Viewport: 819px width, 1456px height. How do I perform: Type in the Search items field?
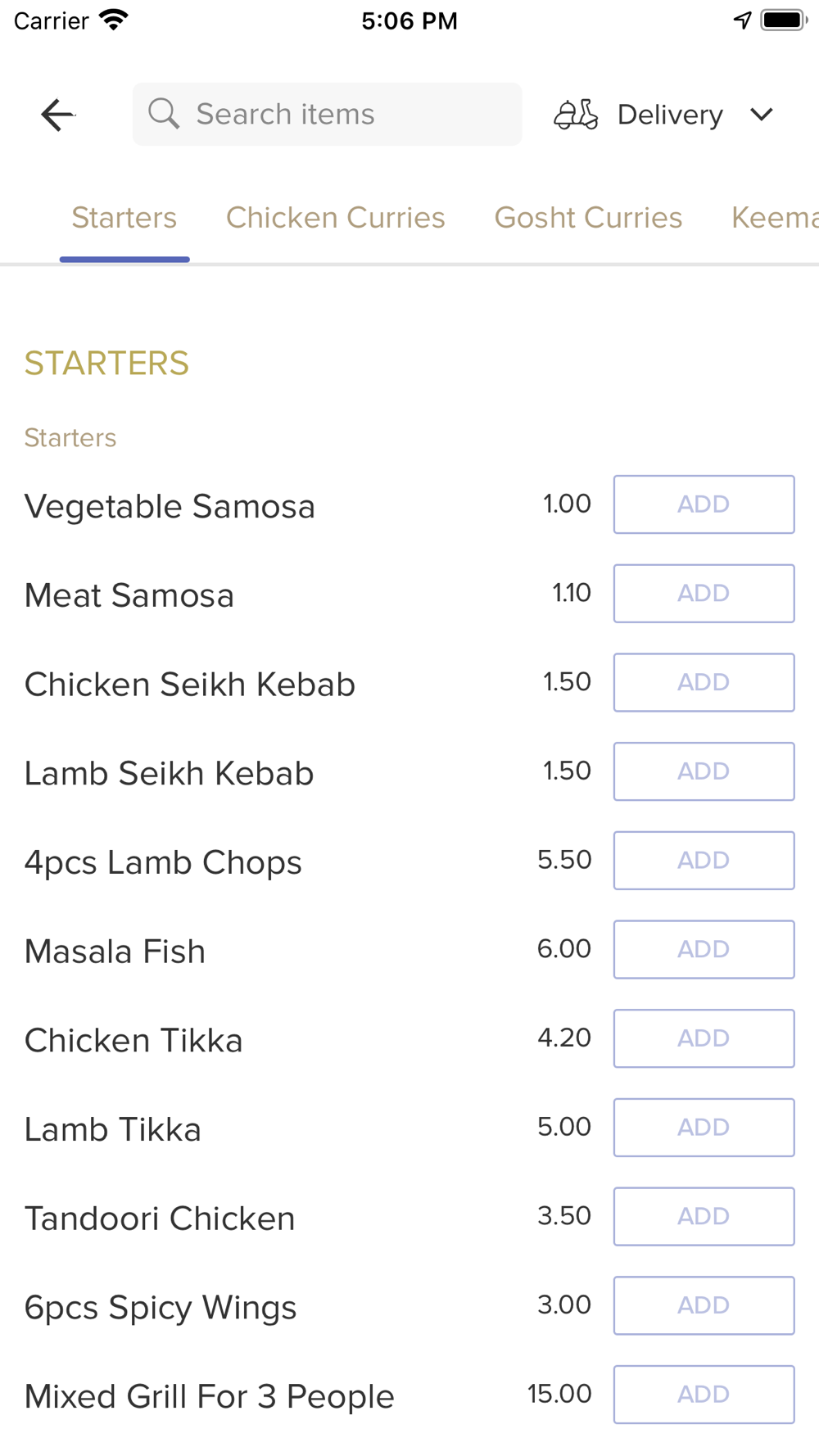click(344, 114)
